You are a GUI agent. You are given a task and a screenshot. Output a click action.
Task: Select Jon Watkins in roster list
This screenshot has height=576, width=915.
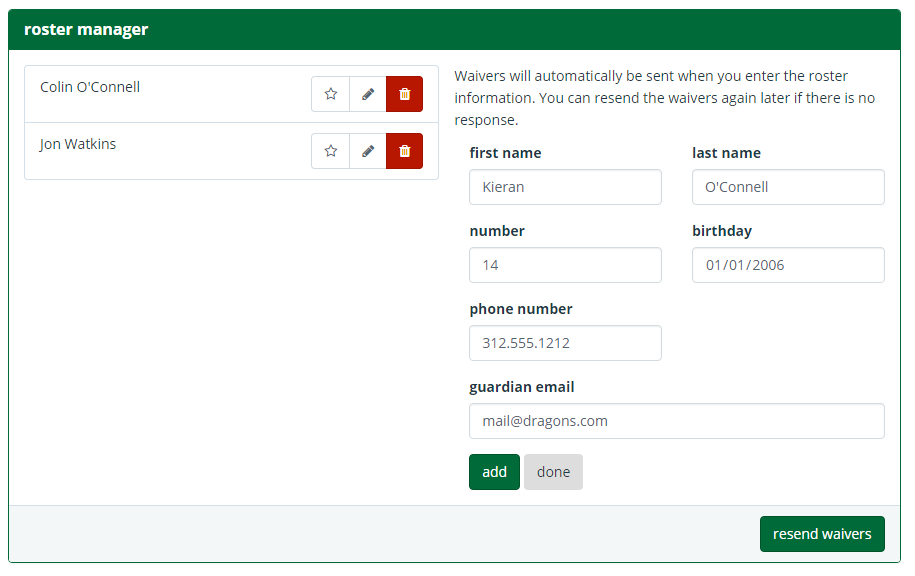point(78,144)
